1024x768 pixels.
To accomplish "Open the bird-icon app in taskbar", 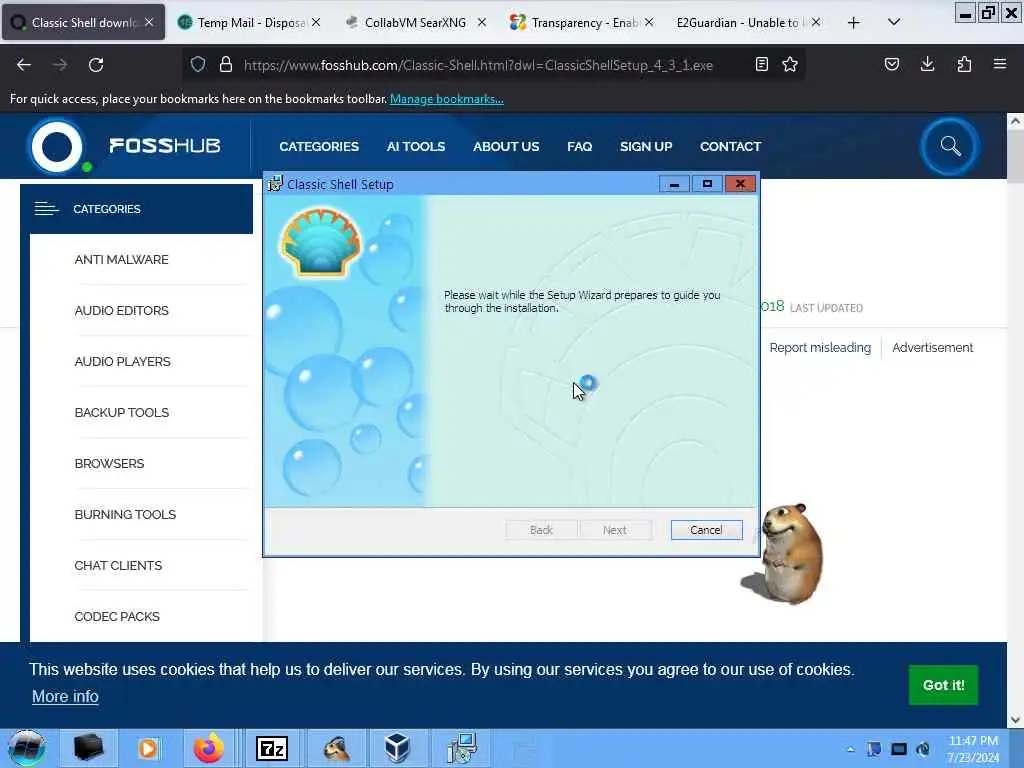I will [335, 748].
